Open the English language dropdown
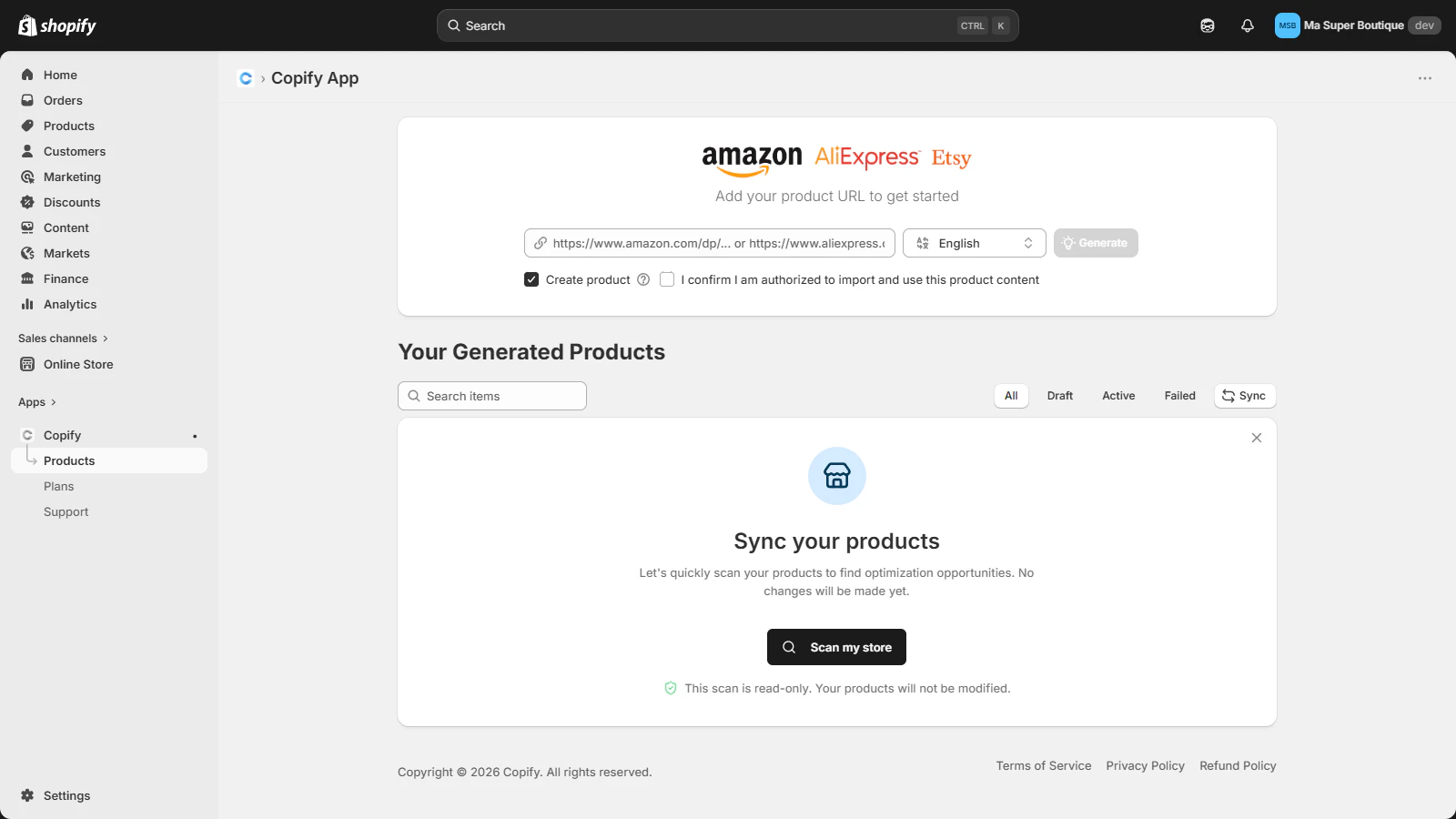Screen dimensions: 1456x819 click(975, 243)
